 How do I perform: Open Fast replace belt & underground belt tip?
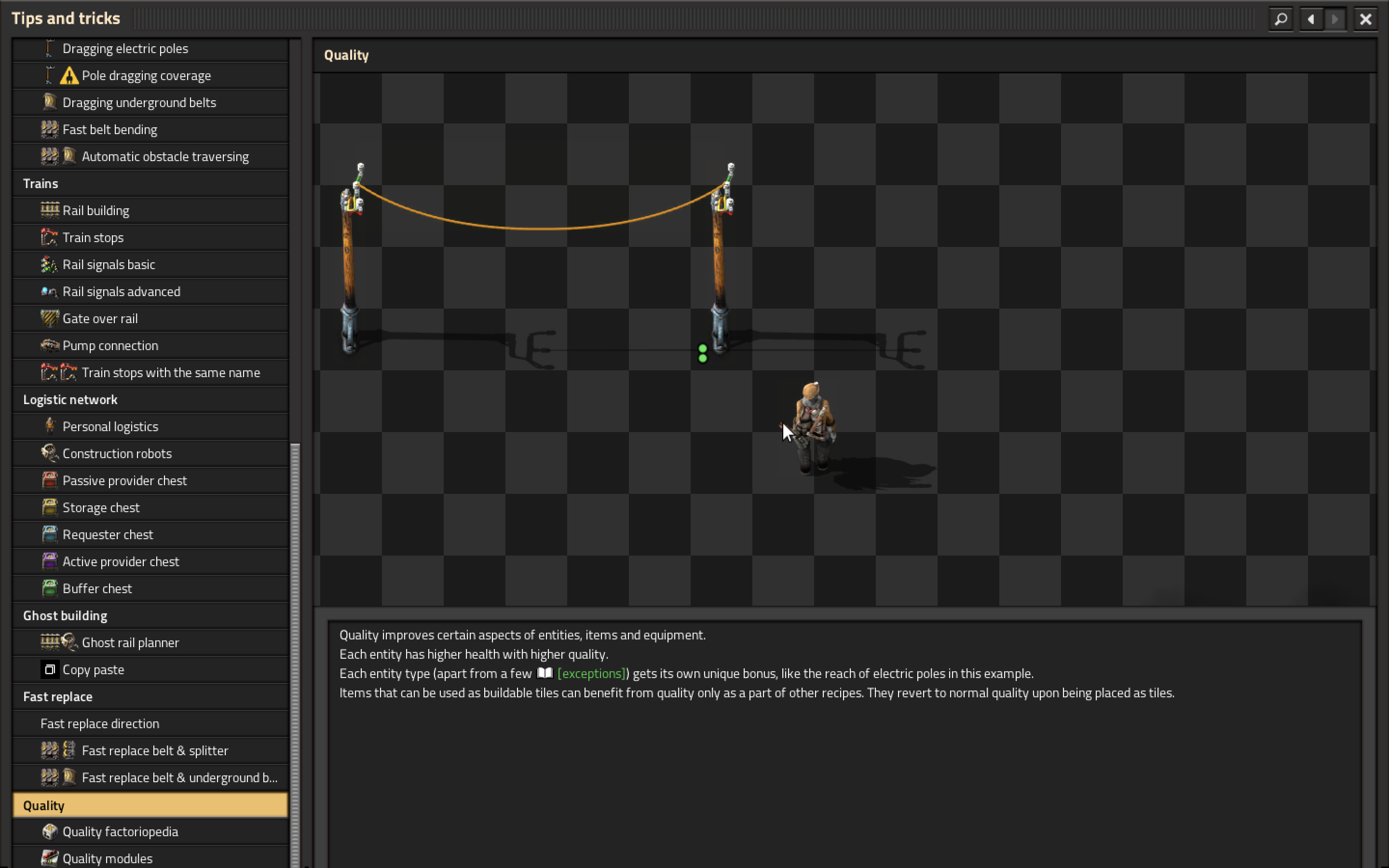(150, 777)
